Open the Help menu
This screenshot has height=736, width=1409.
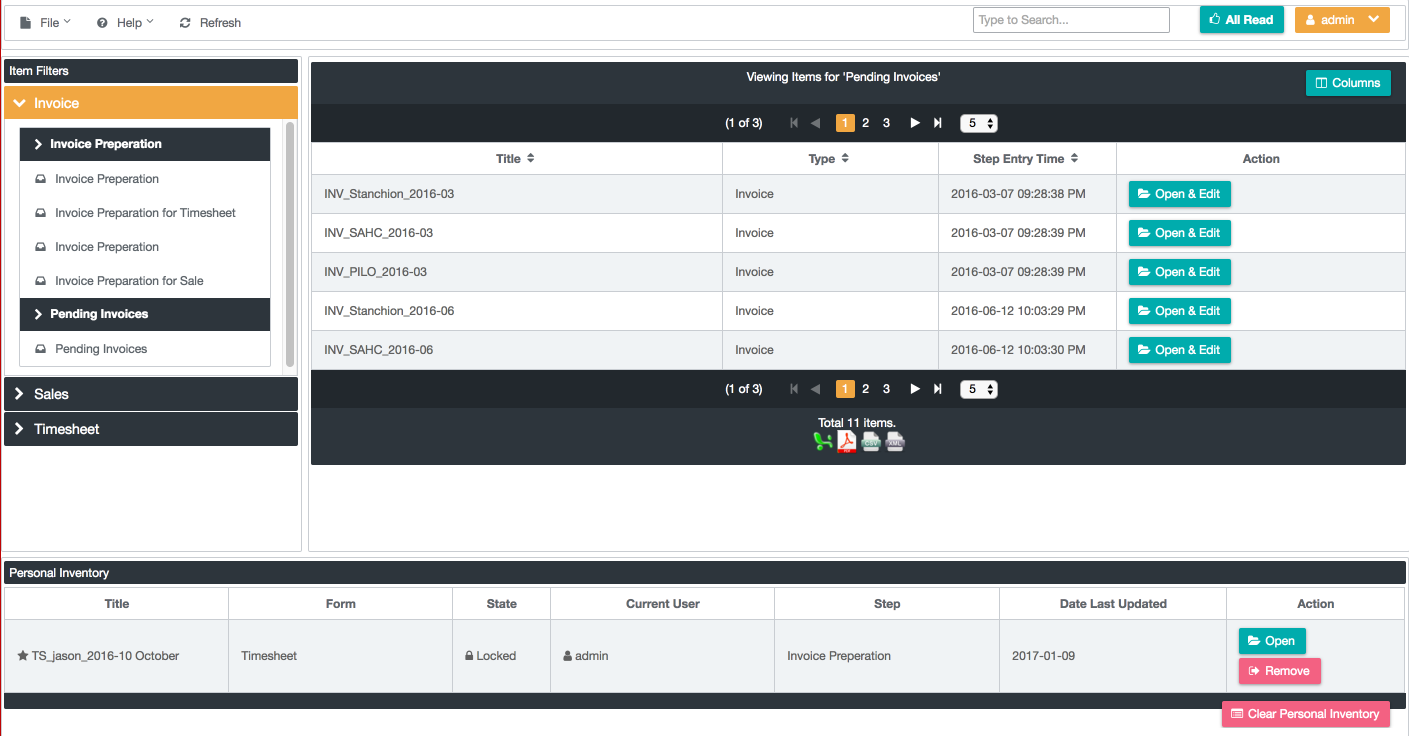click(125, 22)
